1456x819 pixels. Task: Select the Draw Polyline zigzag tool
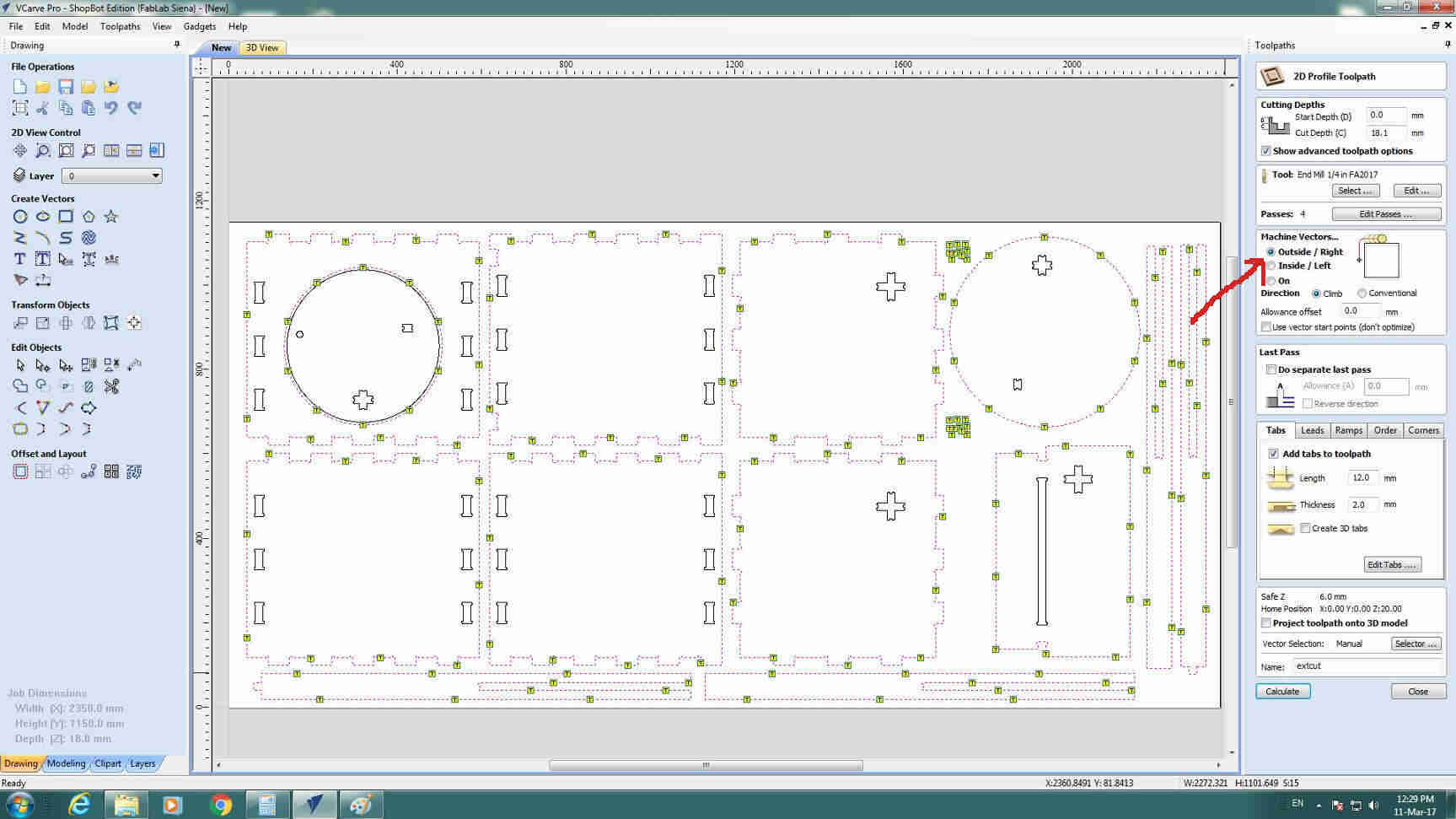(x=20, y=238)
